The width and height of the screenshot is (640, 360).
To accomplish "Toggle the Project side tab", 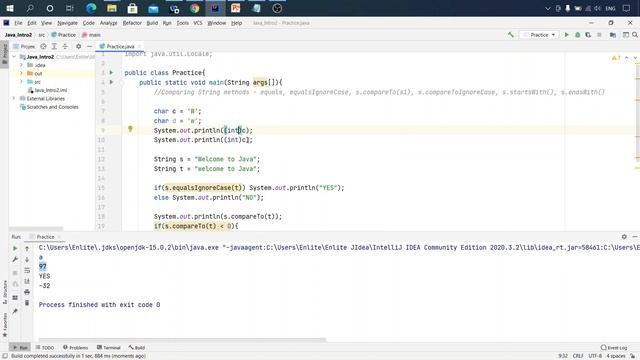I will (x=4, y=54).
